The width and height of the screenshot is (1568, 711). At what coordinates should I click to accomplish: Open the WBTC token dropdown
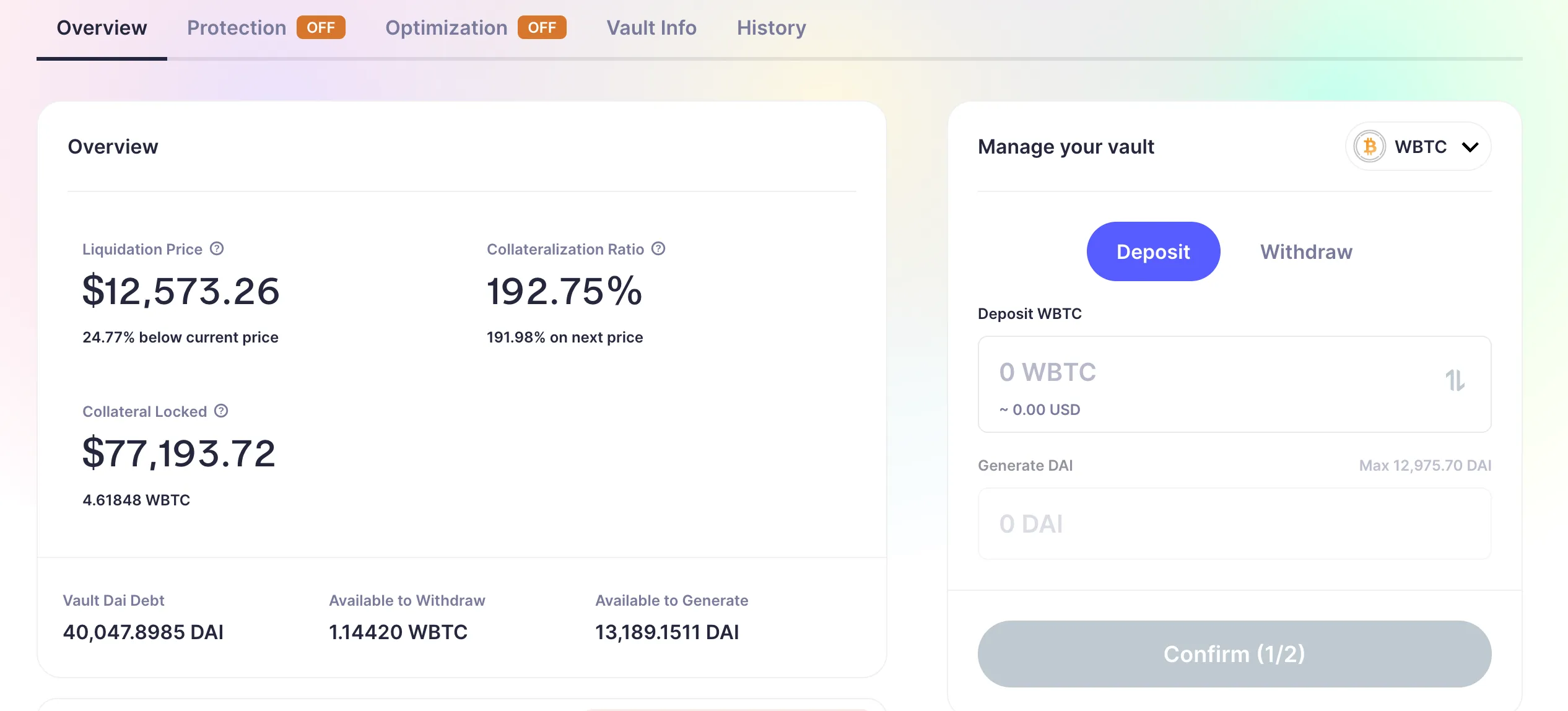click(x=1420, y=147)
